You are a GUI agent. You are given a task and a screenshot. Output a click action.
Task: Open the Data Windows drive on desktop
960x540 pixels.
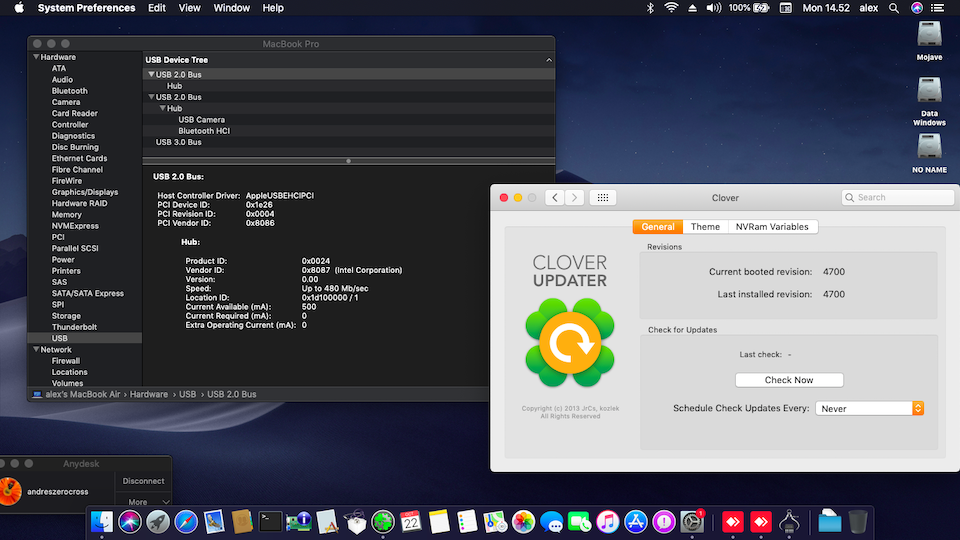pyautogui.click(x=929, y=102)
